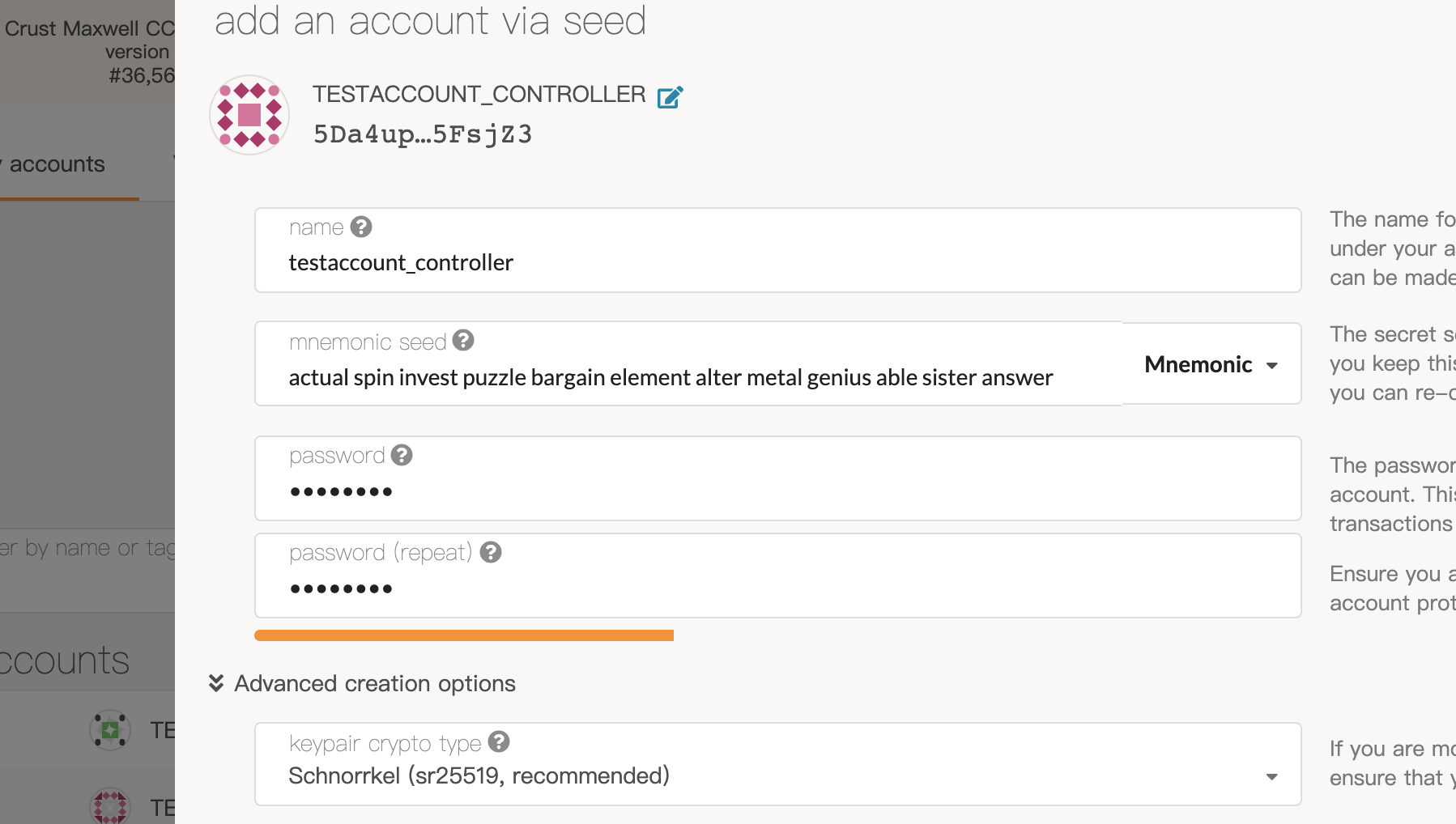
Task: Click the mnemonic seed text field
Action: click(688, 378)
